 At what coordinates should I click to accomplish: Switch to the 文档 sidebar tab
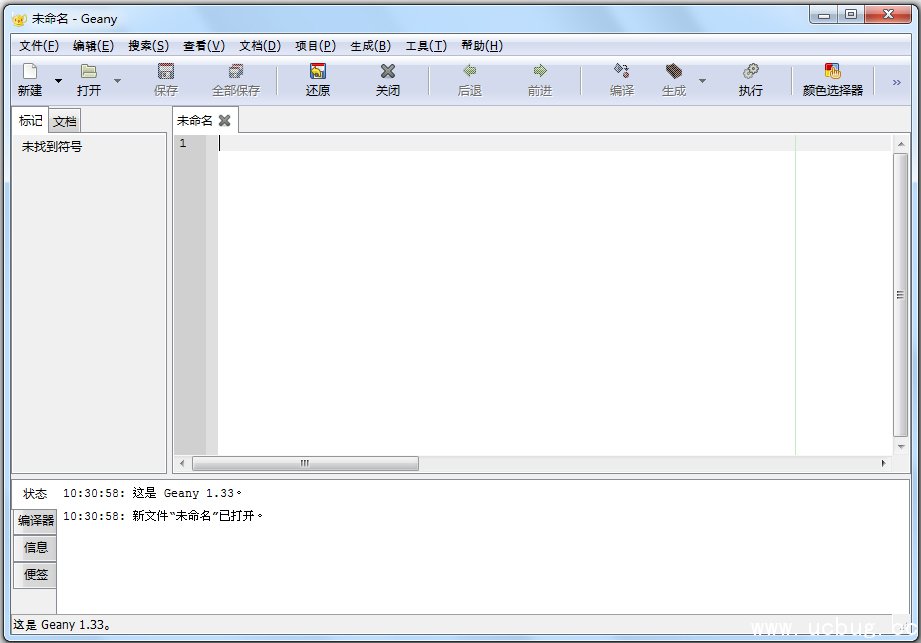pos(65,122)
